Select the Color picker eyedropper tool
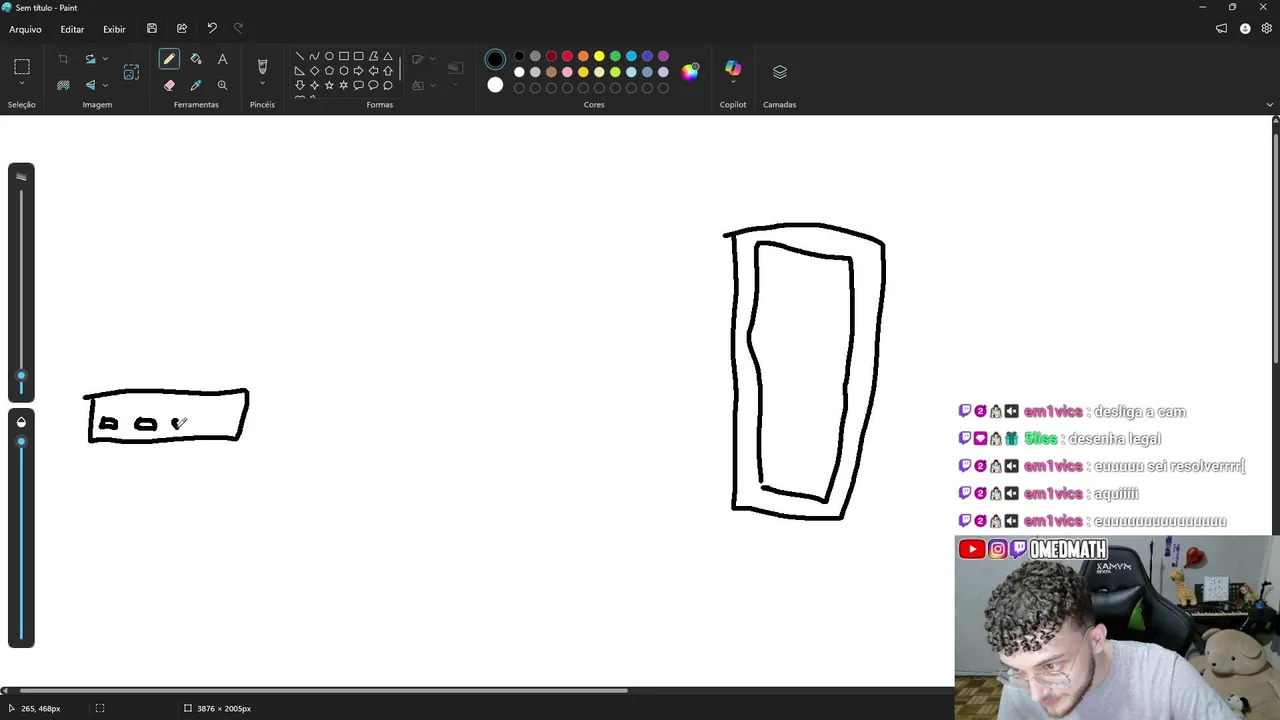 196,86
